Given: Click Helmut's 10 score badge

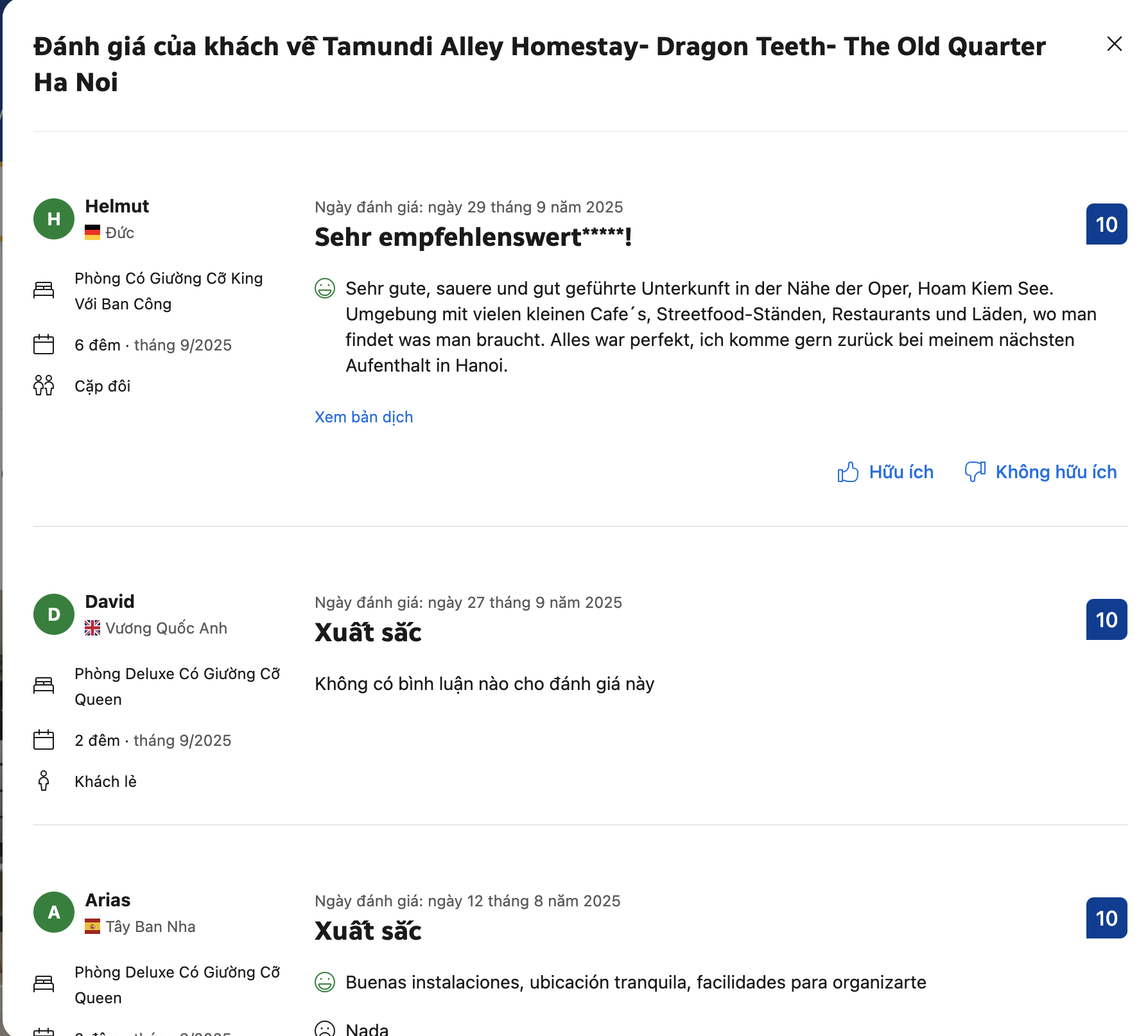Looking at the screenshot, I should point(1106,224).
